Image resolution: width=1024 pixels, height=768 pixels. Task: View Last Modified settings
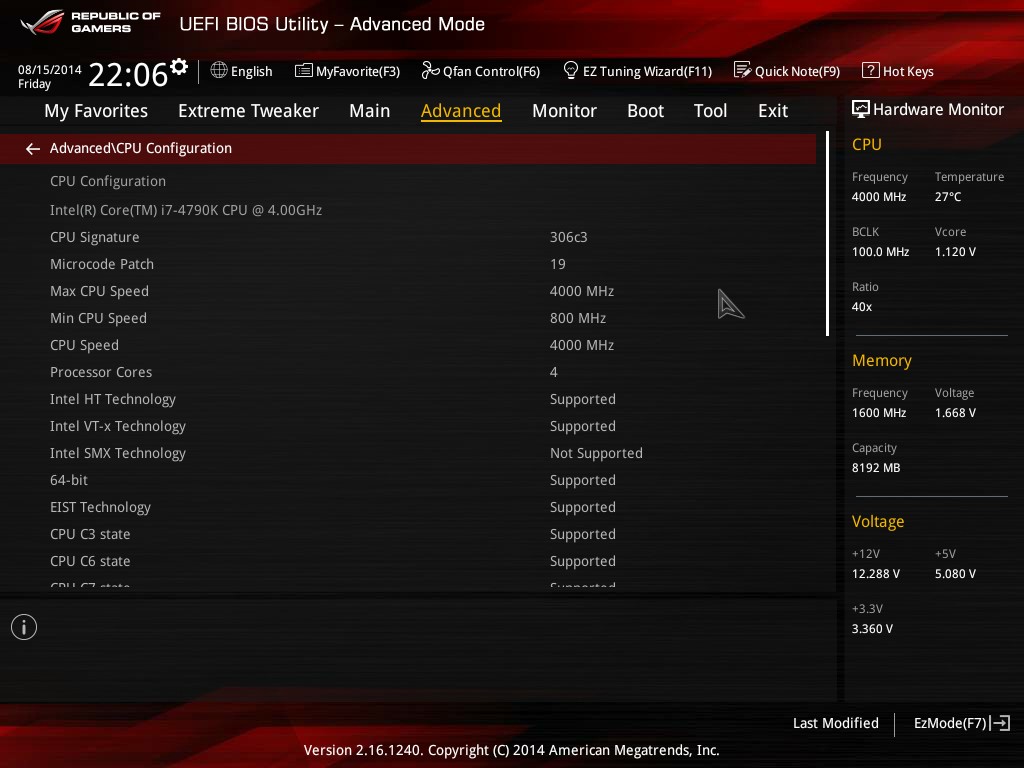(835, 723)
